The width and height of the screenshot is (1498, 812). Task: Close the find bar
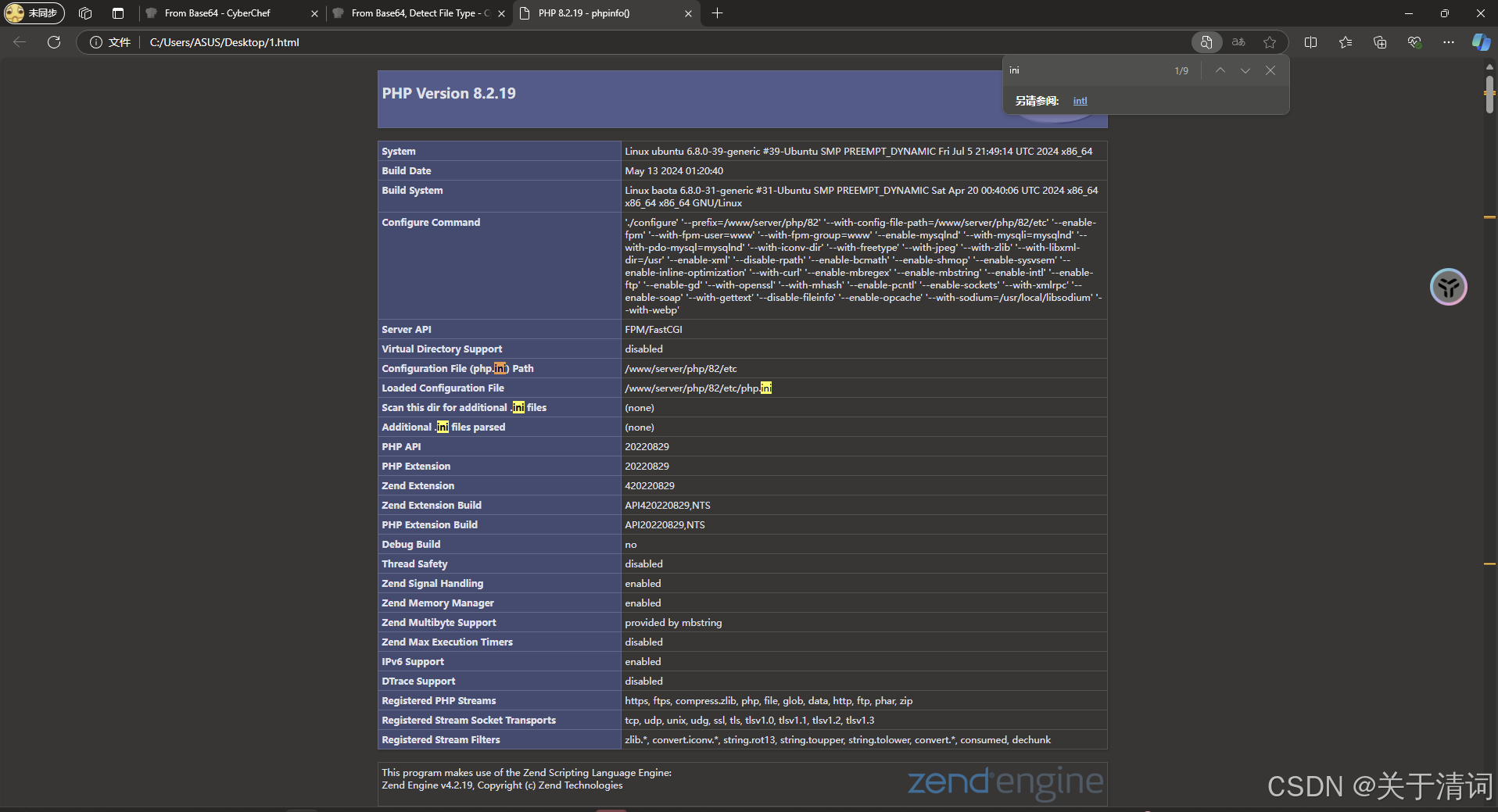[x=1270, y=70]
